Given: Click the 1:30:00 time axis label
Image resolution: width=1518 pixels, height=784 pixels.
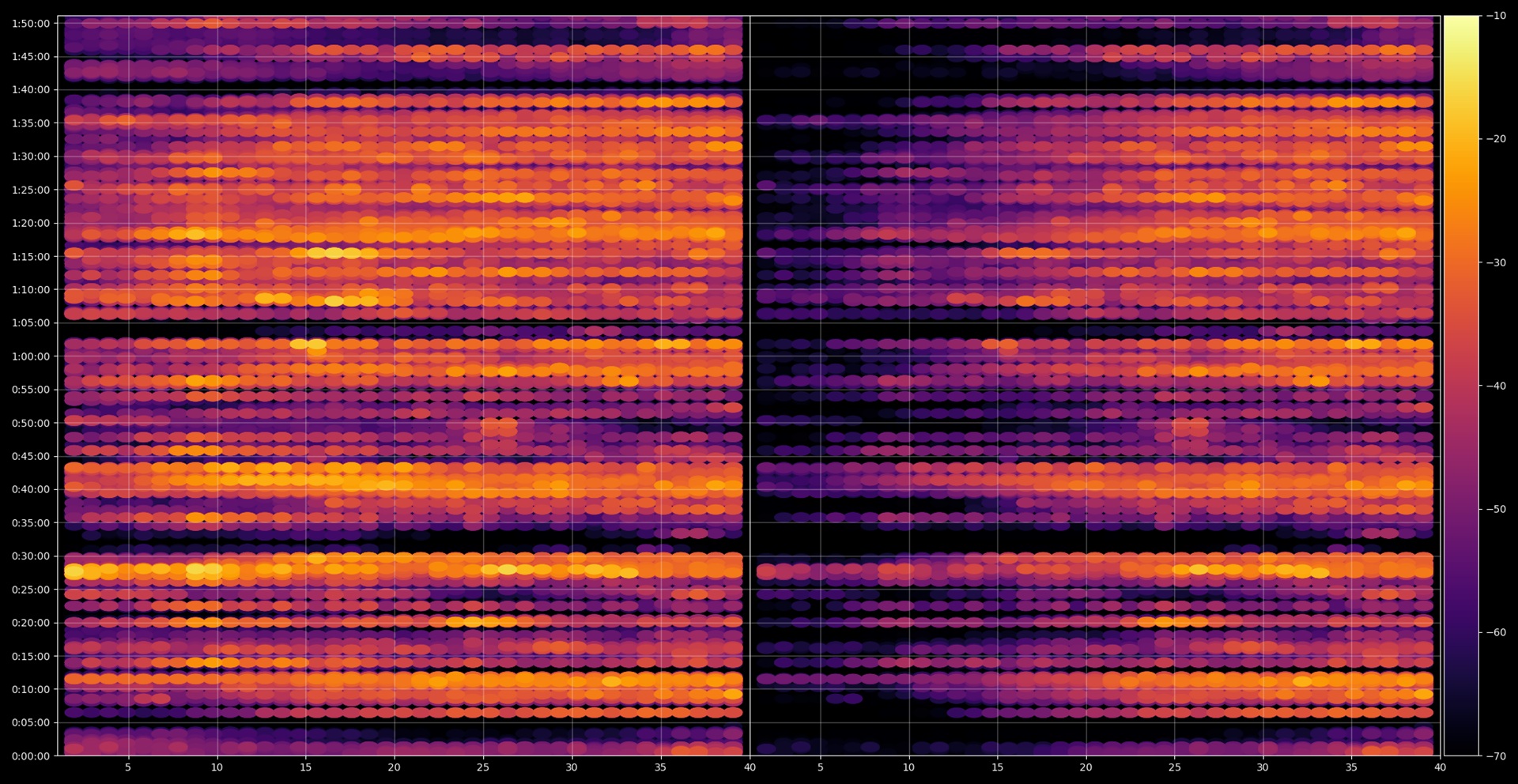Looking at the screenshot, I should [31, 156].
